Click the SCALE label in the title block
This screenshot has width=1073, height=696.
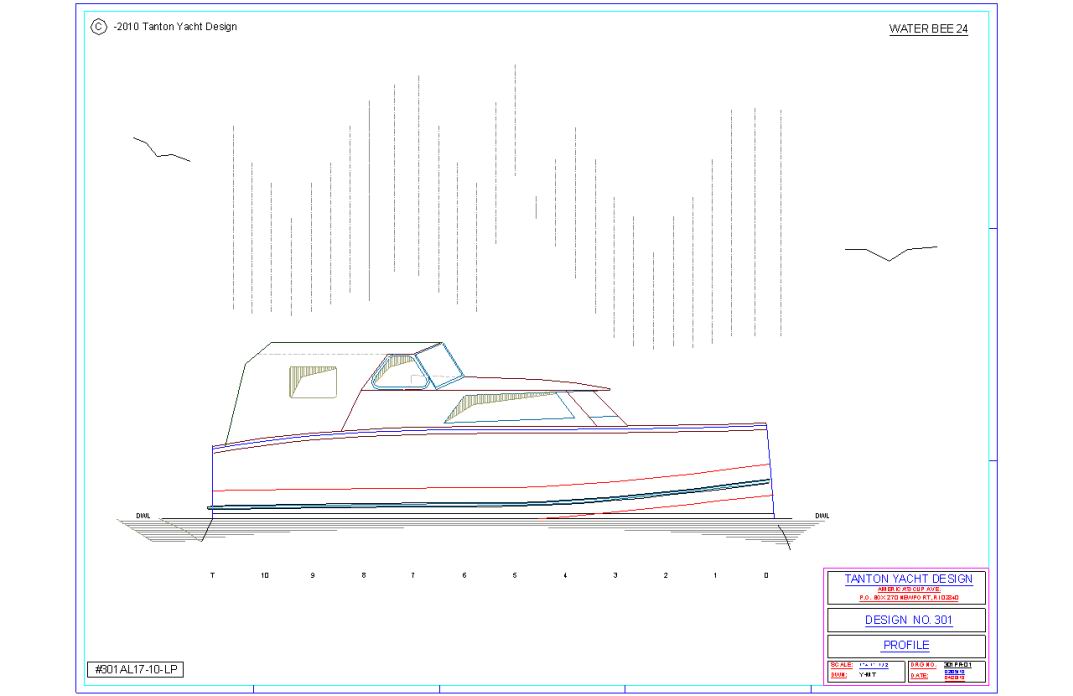[840, 665]
